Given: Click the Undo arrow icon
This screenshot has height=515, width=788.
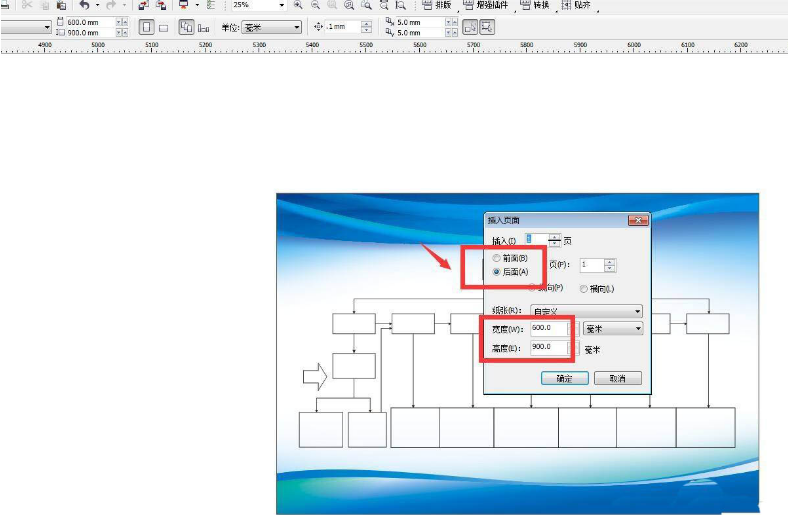Looking at the screenshot, I should 84,5.
